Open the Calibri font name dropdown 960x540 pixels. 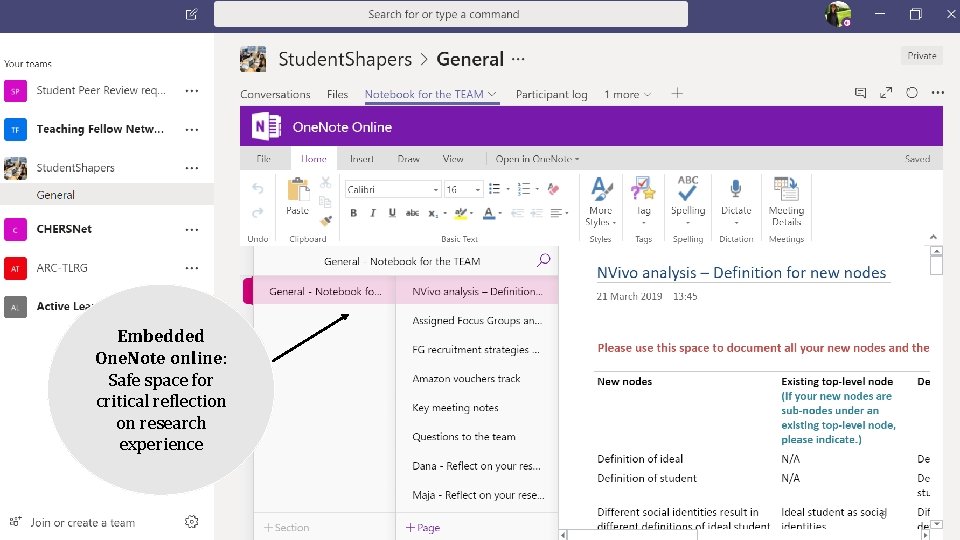pos(435,190)
